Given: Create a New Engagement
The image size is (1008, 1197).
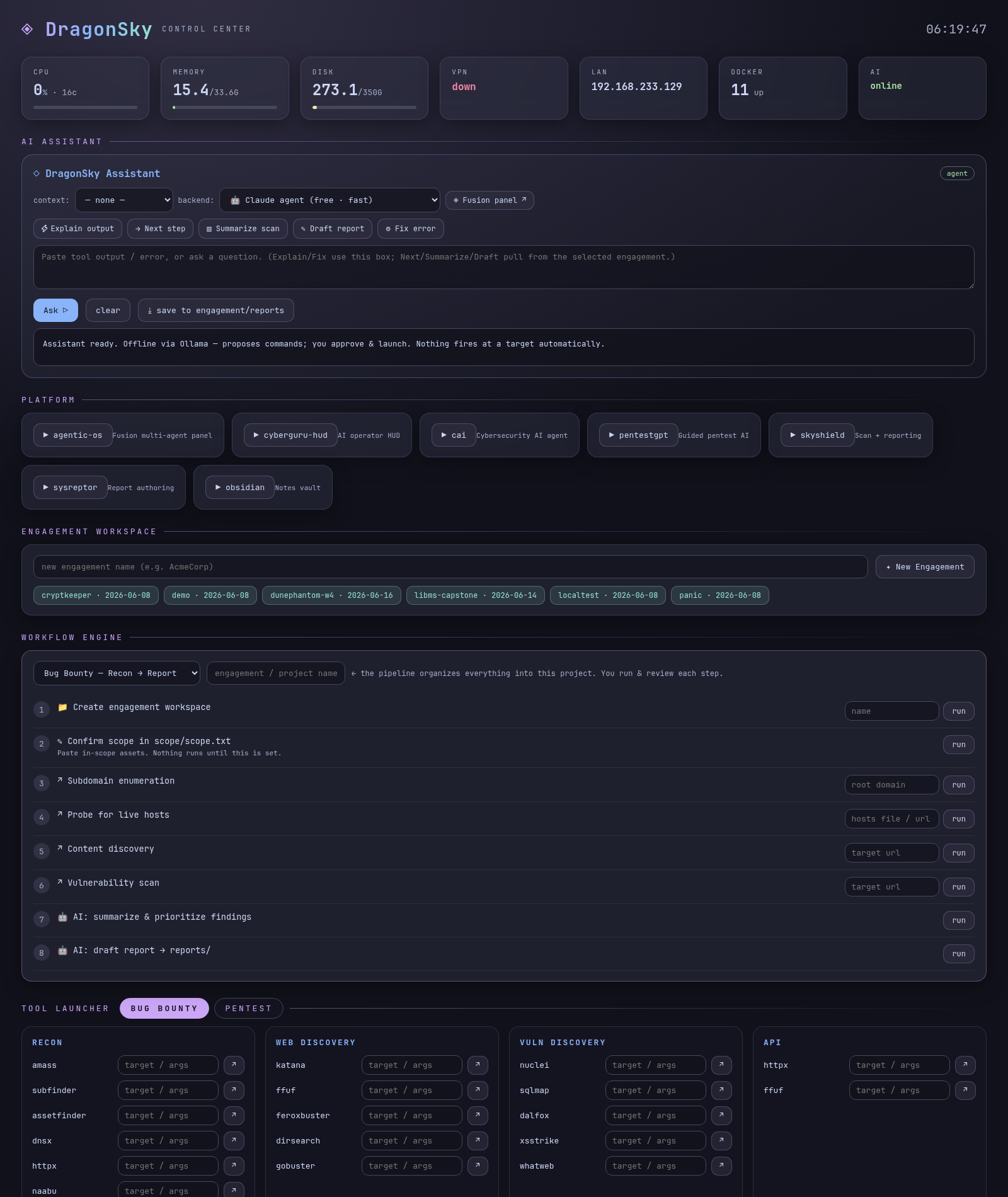Looking at the screenshot, I should (925, 566).
